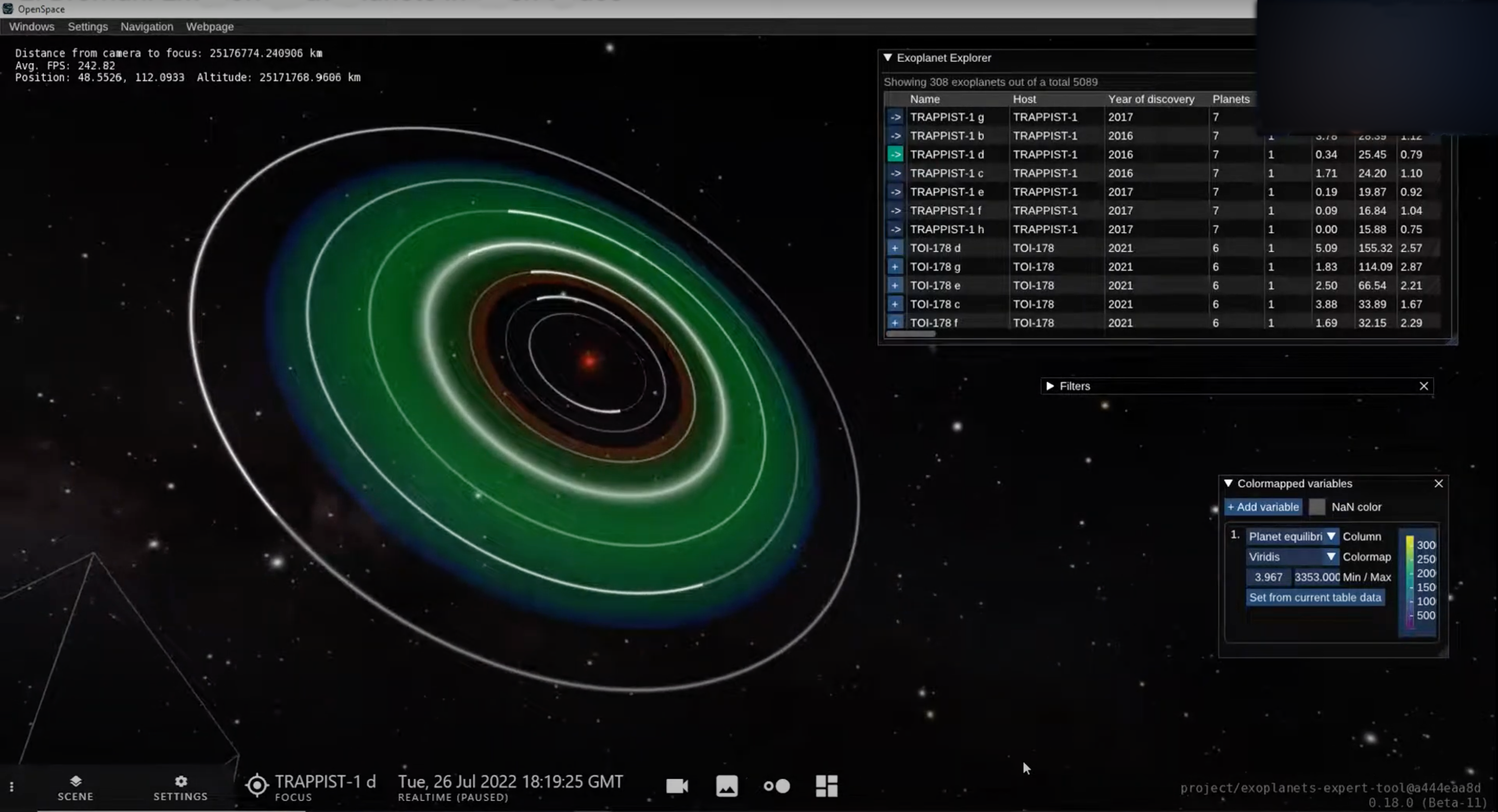The image size is (1498, 812).
Task: Open the camera recording icon in bottom bar
Action: [677, 786]
